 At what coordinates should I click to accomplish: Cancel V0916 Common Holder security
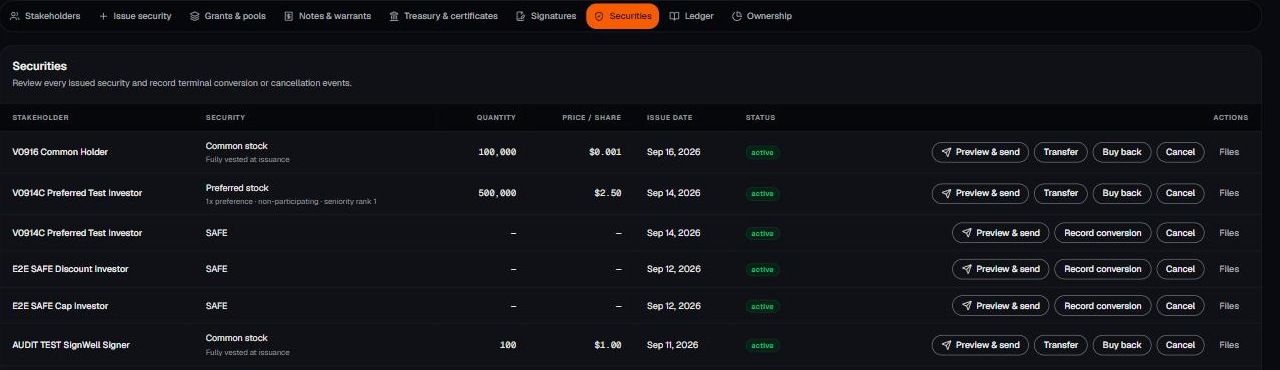pyautogui.click(x=1180, y=152)
